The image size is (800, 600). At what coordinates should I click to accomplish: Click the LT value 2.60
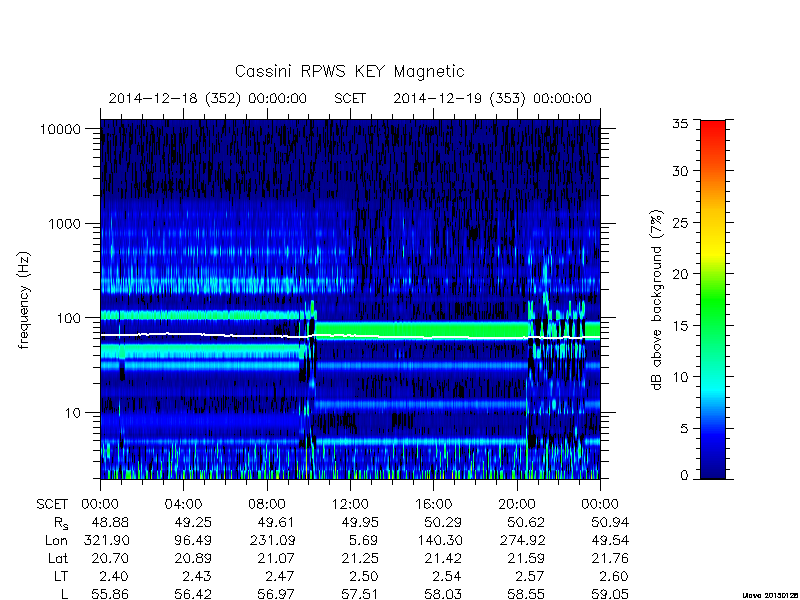point(614,576)
